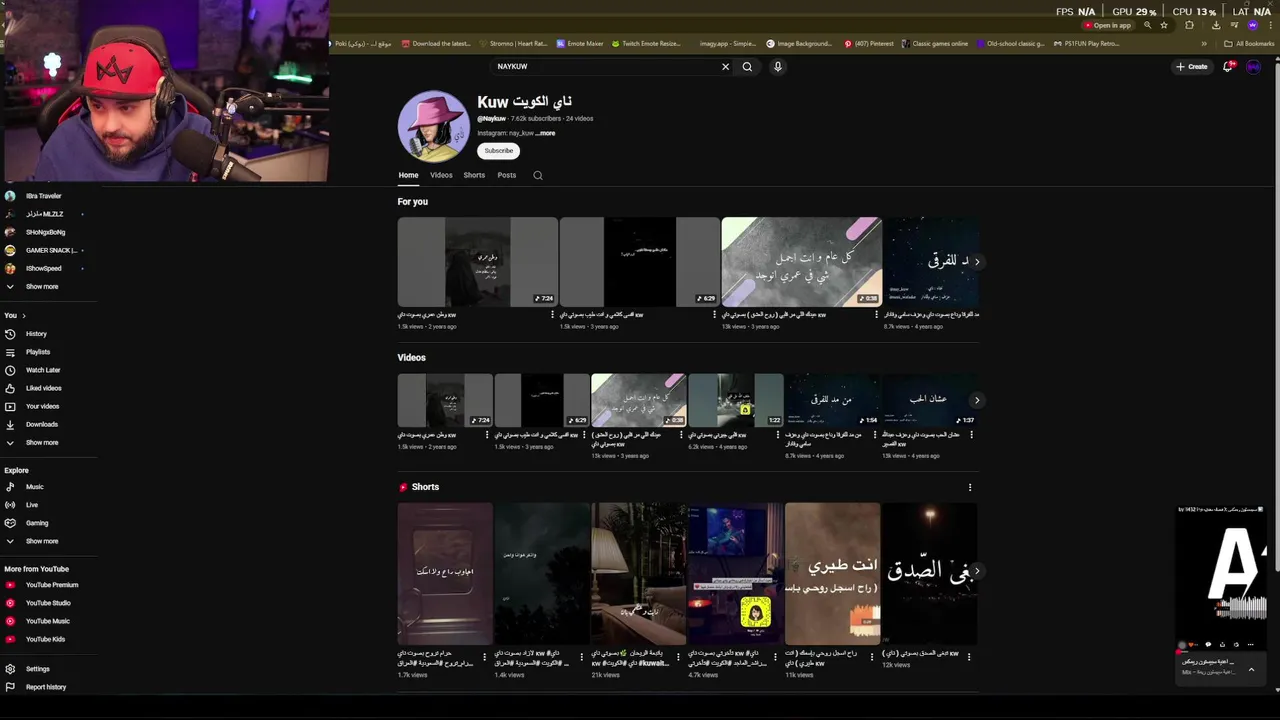Open mini player more options dots
Image resolution: width=1280 pixels, height=720 pixels.
point(1250,645)
